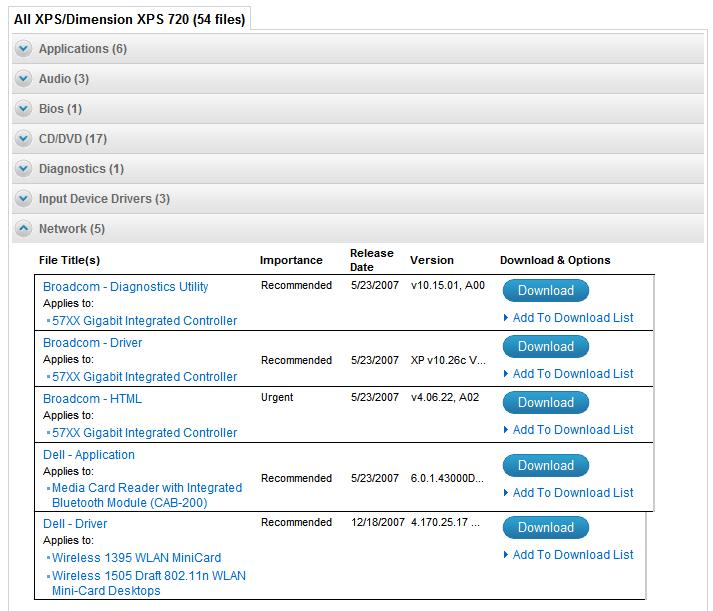The height and width of the screenshot is (611, 713).
Task: Expand the Input Device Drivers (3) chevron
Action: [x=23, y=198]
